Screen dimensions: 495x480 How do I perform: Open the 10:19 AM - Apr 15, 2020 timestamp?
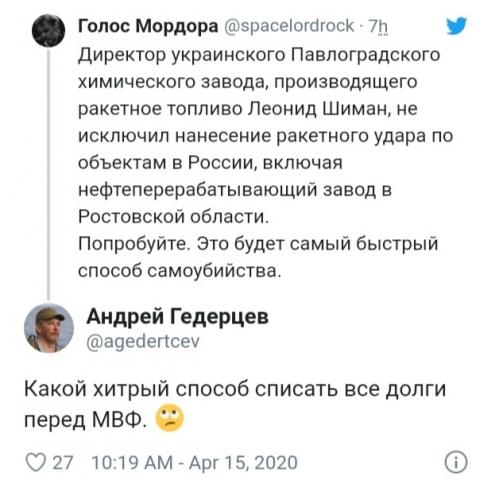[x=194, y=463]
